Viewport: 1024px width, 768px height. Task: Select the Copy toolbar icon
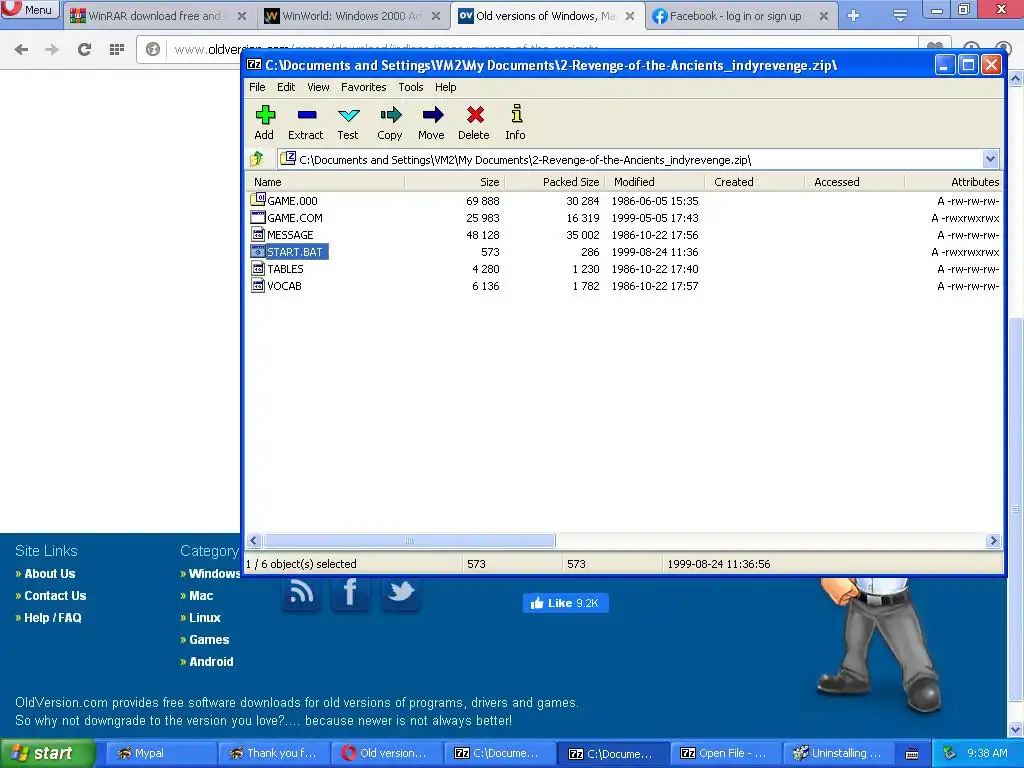click(x=390, y=116)
